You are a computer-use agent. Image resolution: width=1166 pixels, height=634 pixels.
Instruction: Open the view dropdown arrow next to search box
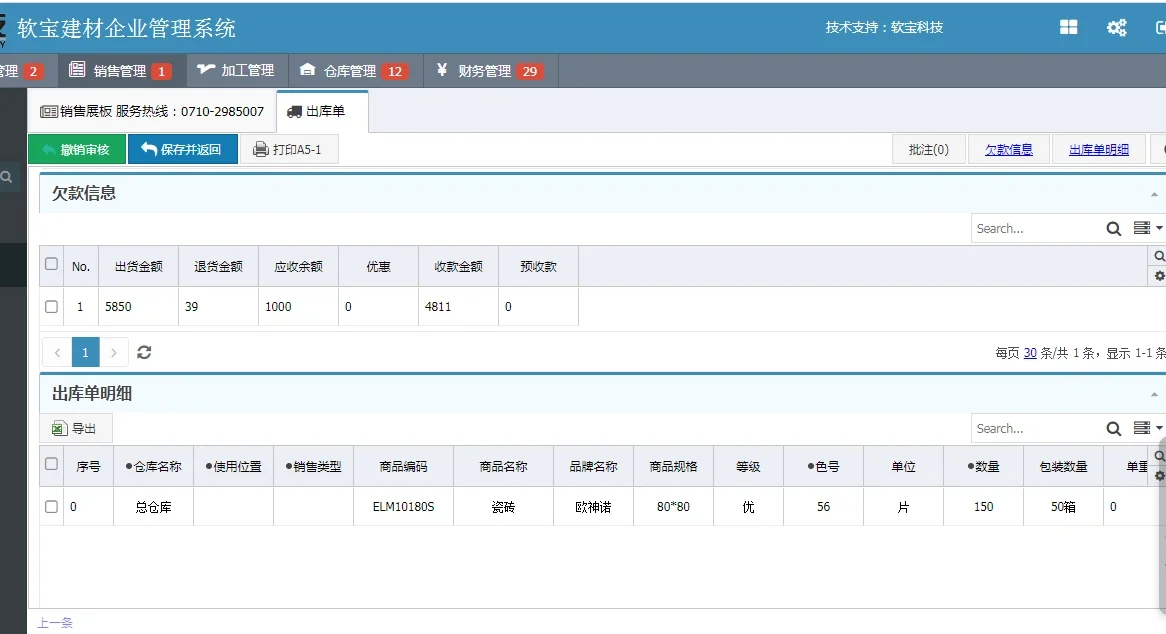click(x=1157, y=428)
